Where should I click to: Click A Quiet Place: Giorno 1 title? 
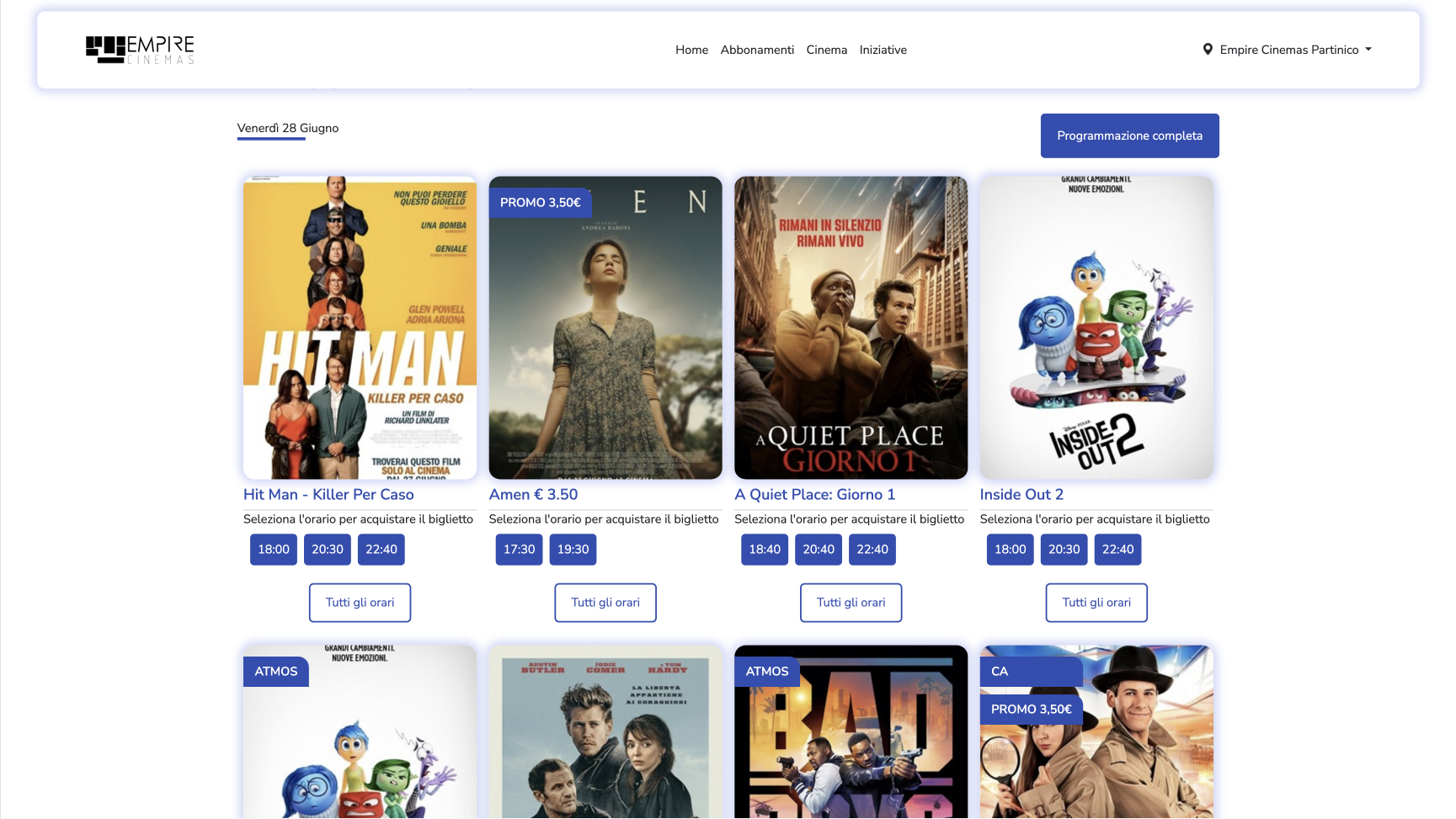click(x=814, y=495)
